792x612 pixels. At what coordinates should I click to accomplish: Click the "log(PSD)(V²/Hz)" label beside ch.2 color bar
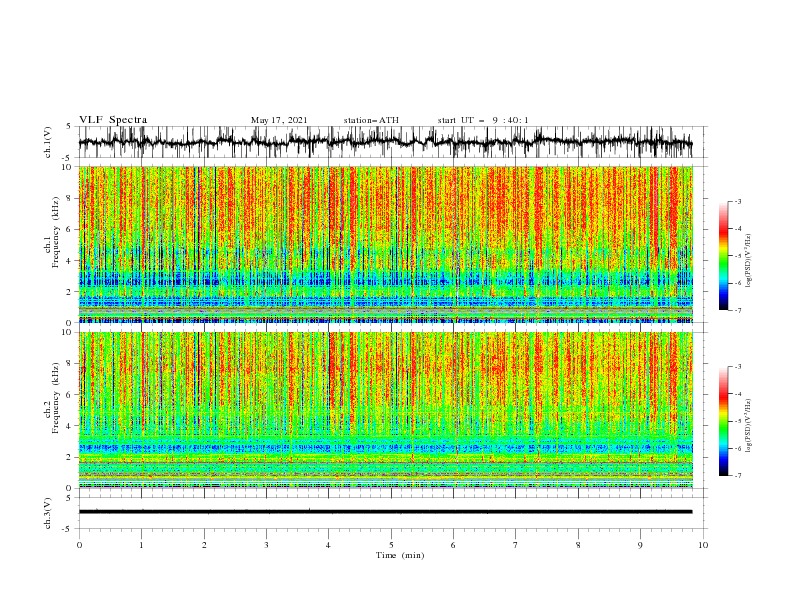[748, 425]
